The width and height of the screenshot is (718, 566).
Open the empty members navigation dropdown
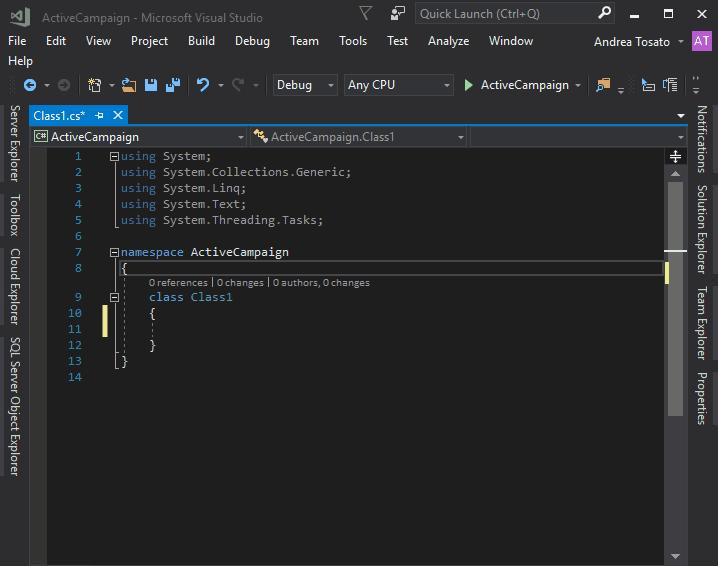click(x=578, y=137)
